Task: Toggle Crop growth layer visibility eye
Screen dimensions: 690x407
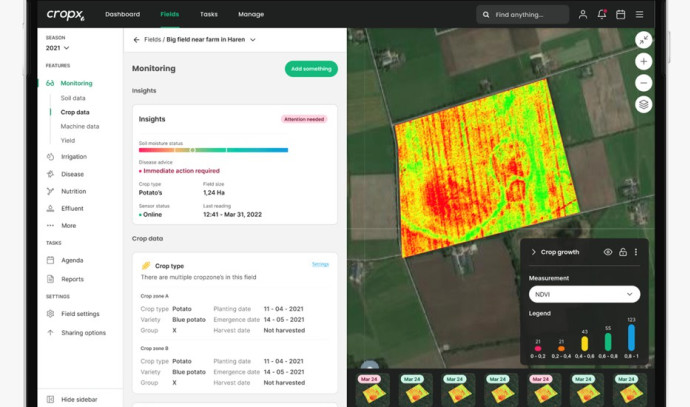Action: [607, 252]
